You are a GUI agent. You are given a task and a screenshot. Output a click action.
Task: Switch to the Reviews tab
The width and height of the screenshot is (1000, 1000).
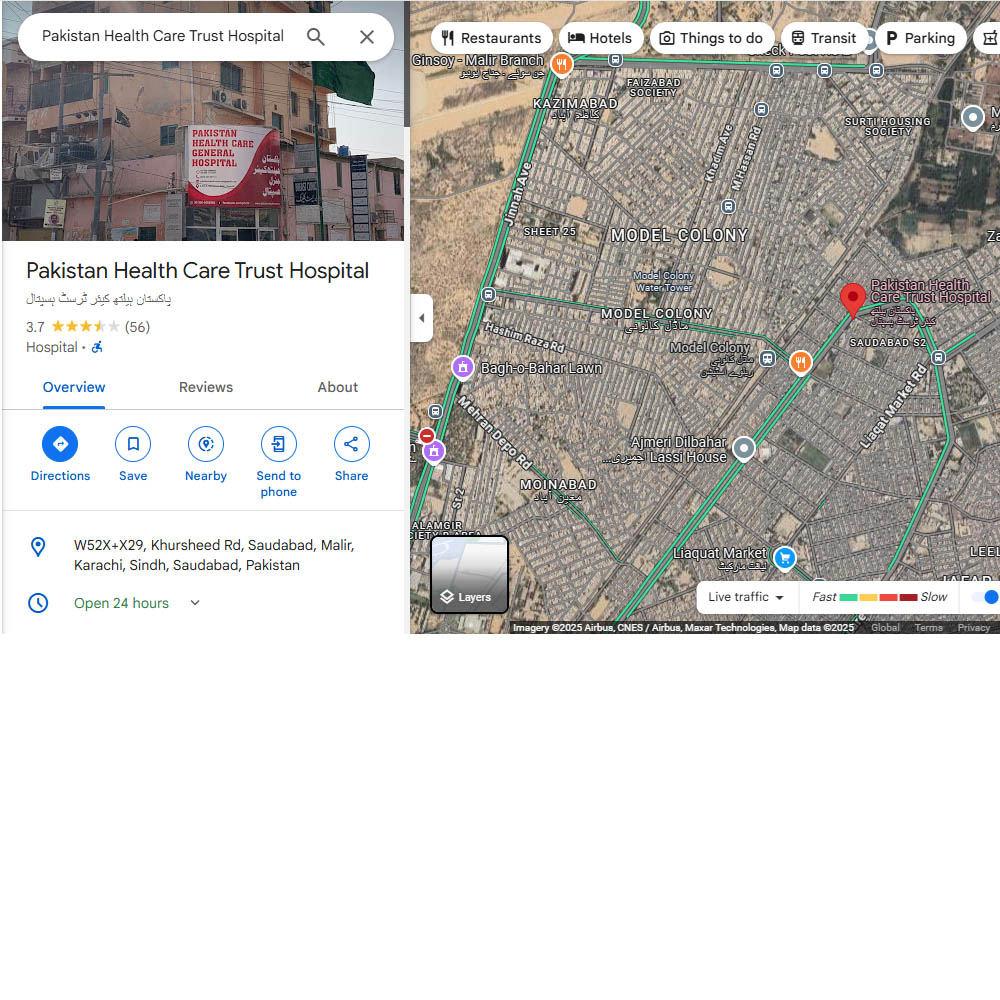(206, 387)
